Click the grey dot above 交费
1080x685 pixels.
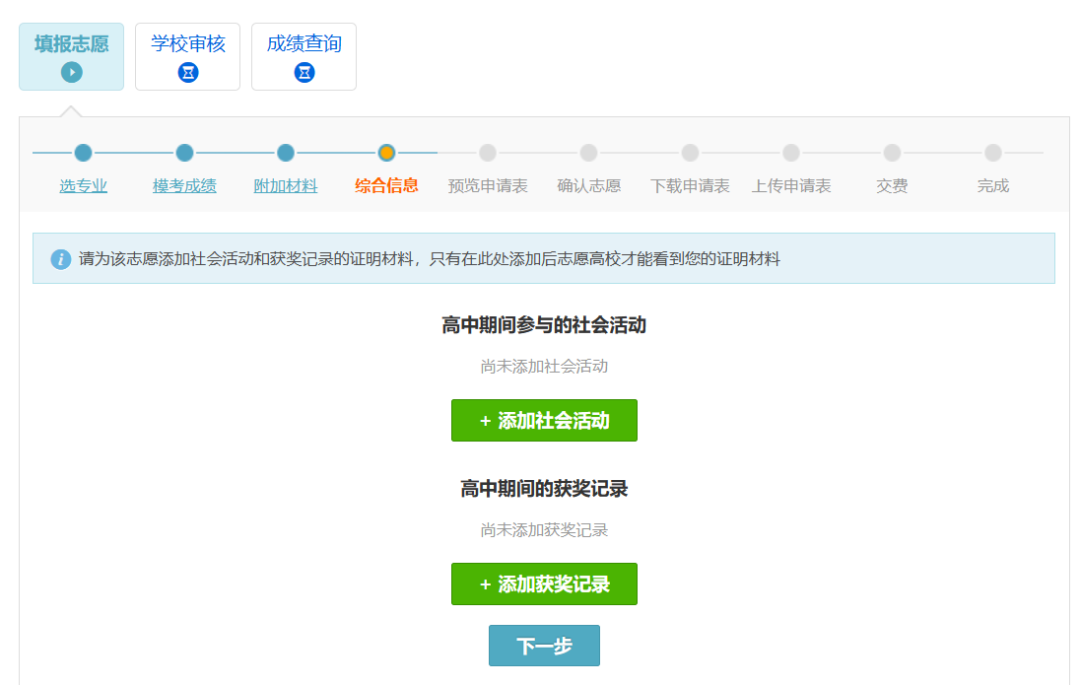(892, 153)
